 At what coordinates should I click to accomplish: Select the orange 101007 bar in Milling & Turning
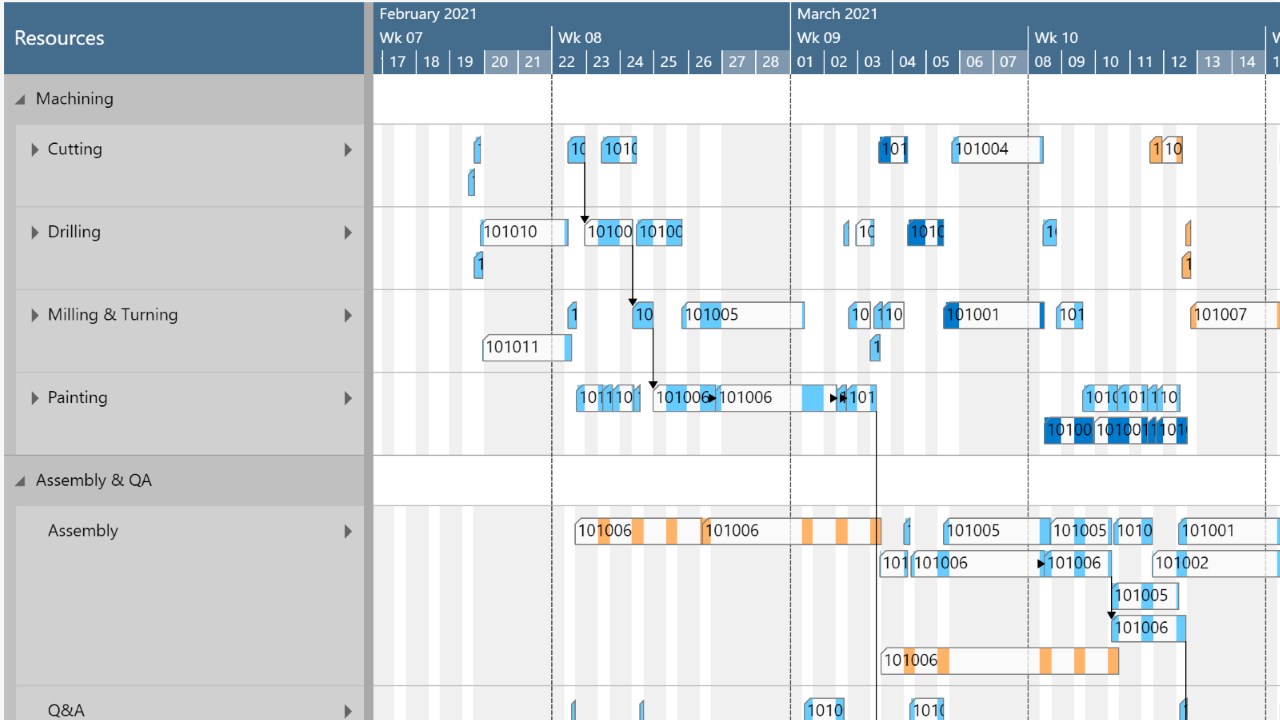point(1235,315)
